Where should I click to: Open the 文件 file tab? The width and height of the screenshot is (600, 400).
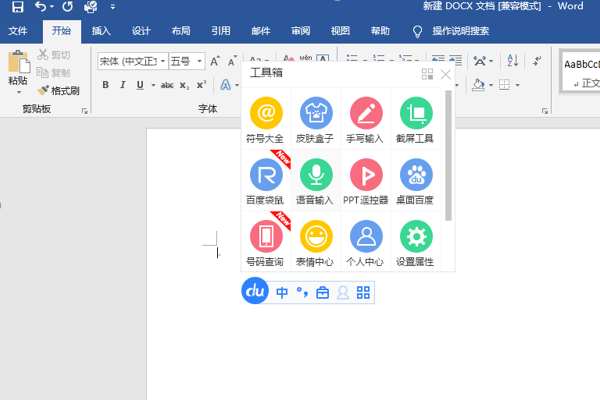pos(18,31)
